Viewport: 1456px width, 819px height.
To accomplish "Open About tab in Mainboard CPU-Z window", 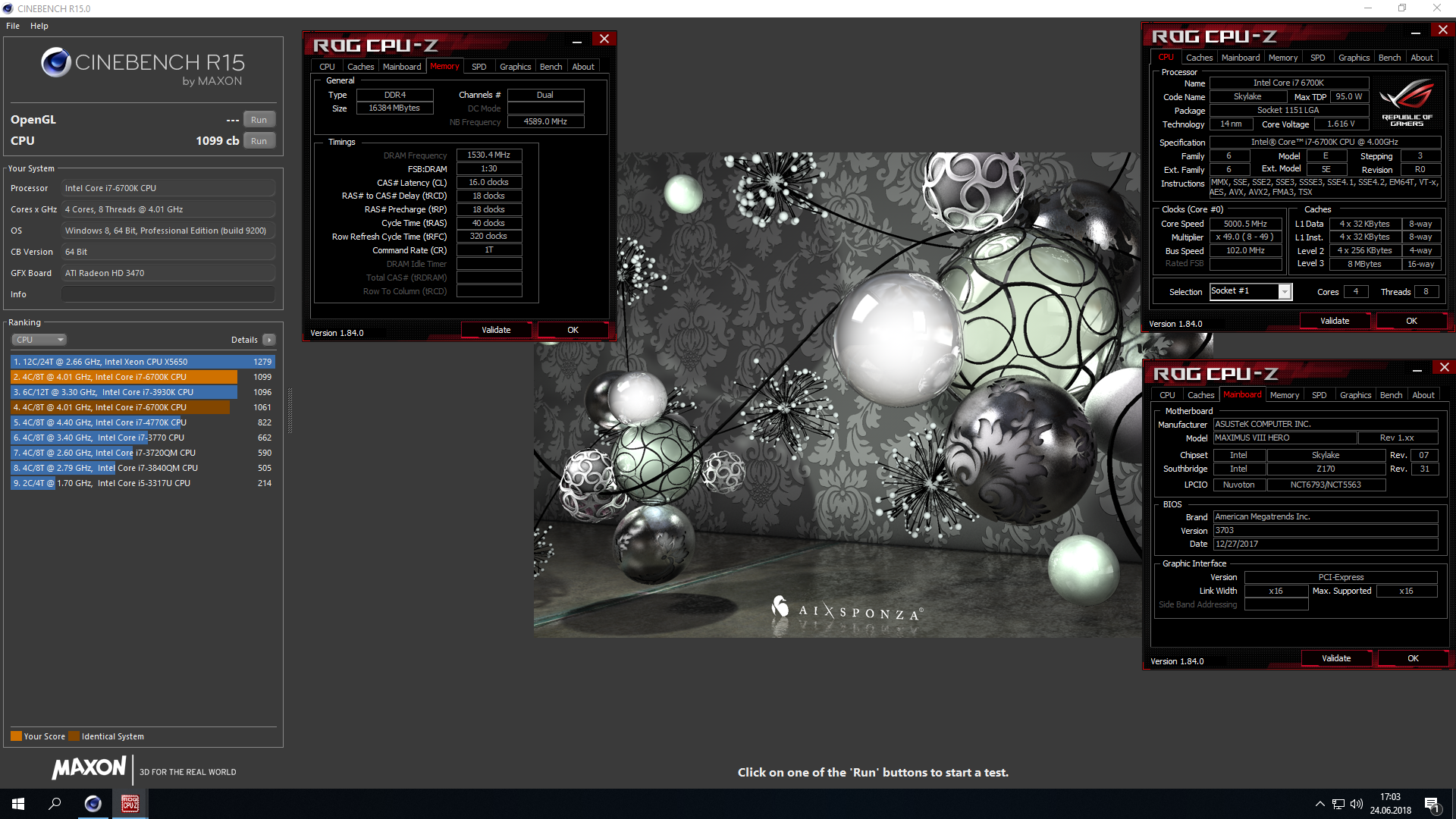I will click(x=1423, y=395).
